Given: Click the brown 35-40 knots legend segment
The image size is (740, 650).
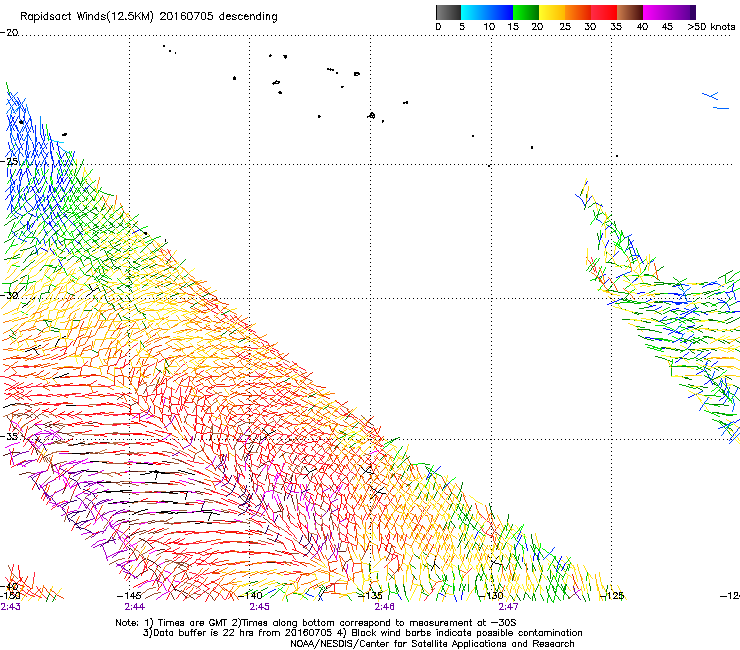Looking at the screenshot, I should [x=630, y=12].
